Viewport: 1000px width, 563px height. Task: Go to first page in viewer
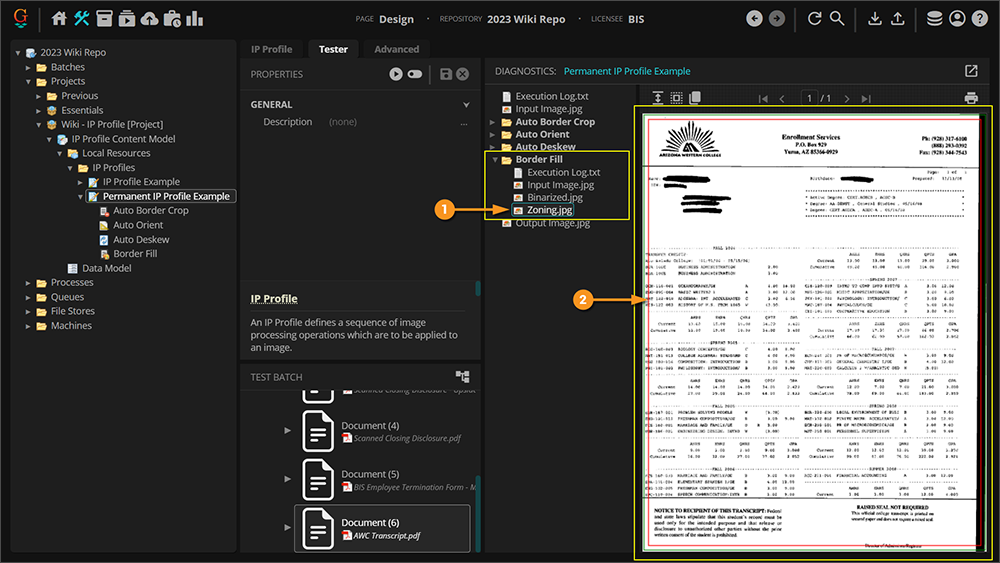pyautogui.click(x=763, y=99)
